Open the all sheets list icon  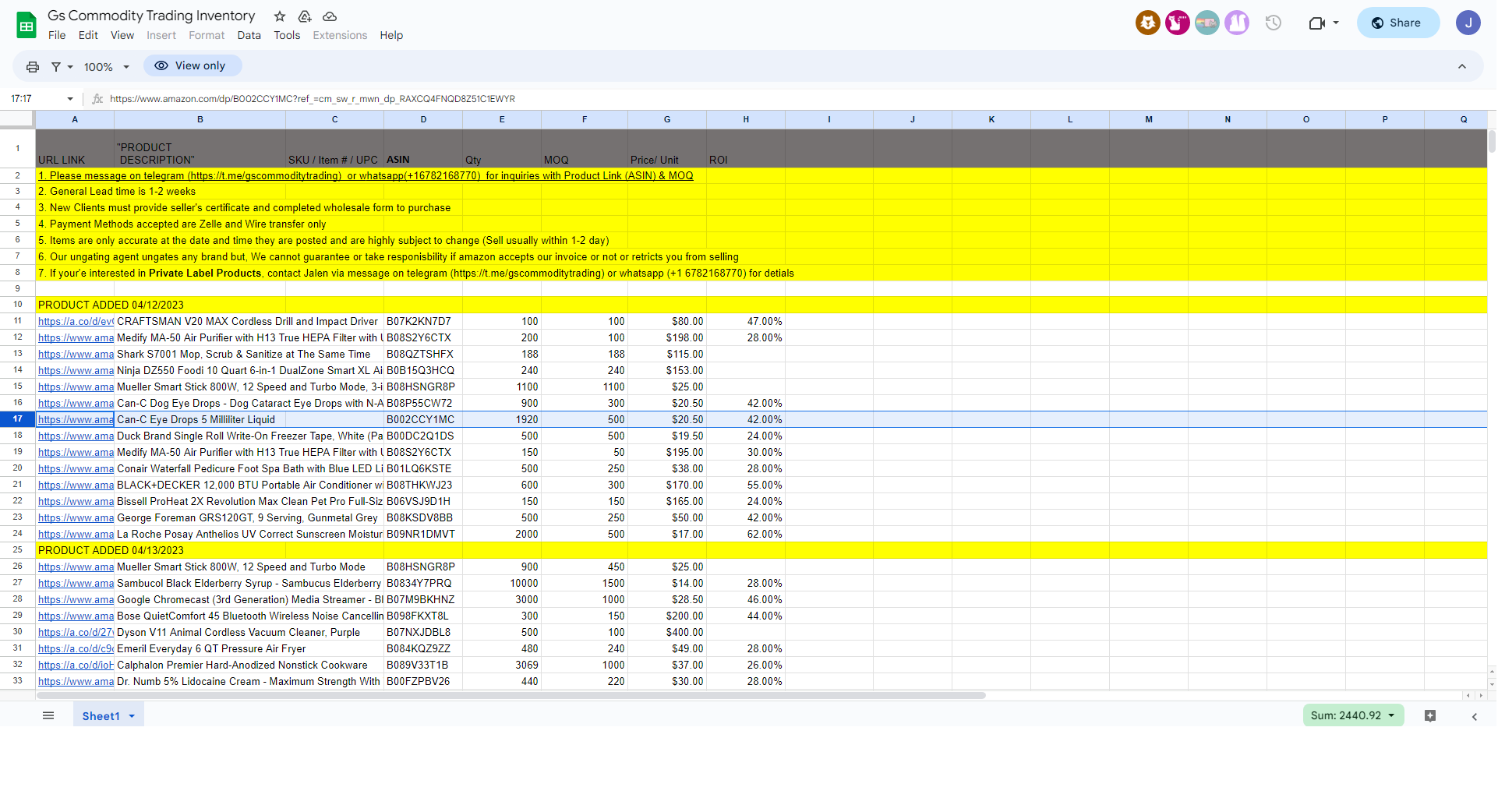pyautogui.click(x=48, y=715)
